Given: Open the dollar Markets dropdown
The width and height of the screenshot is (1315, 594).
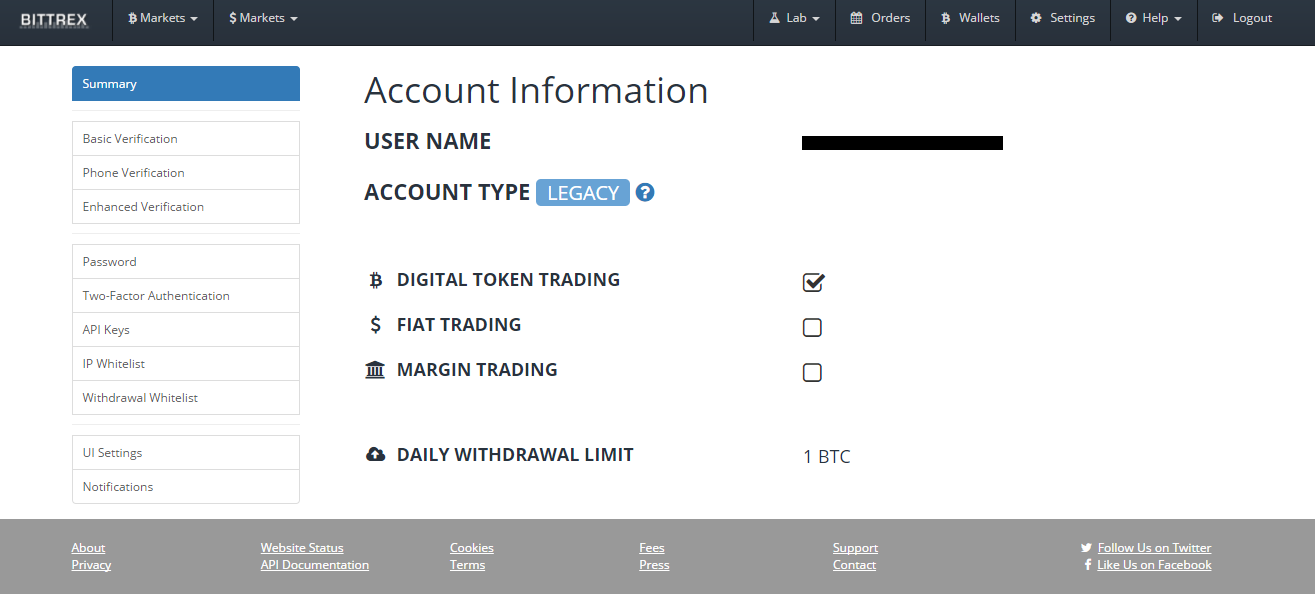Looking at the screenshot, I should coord(263,18).
